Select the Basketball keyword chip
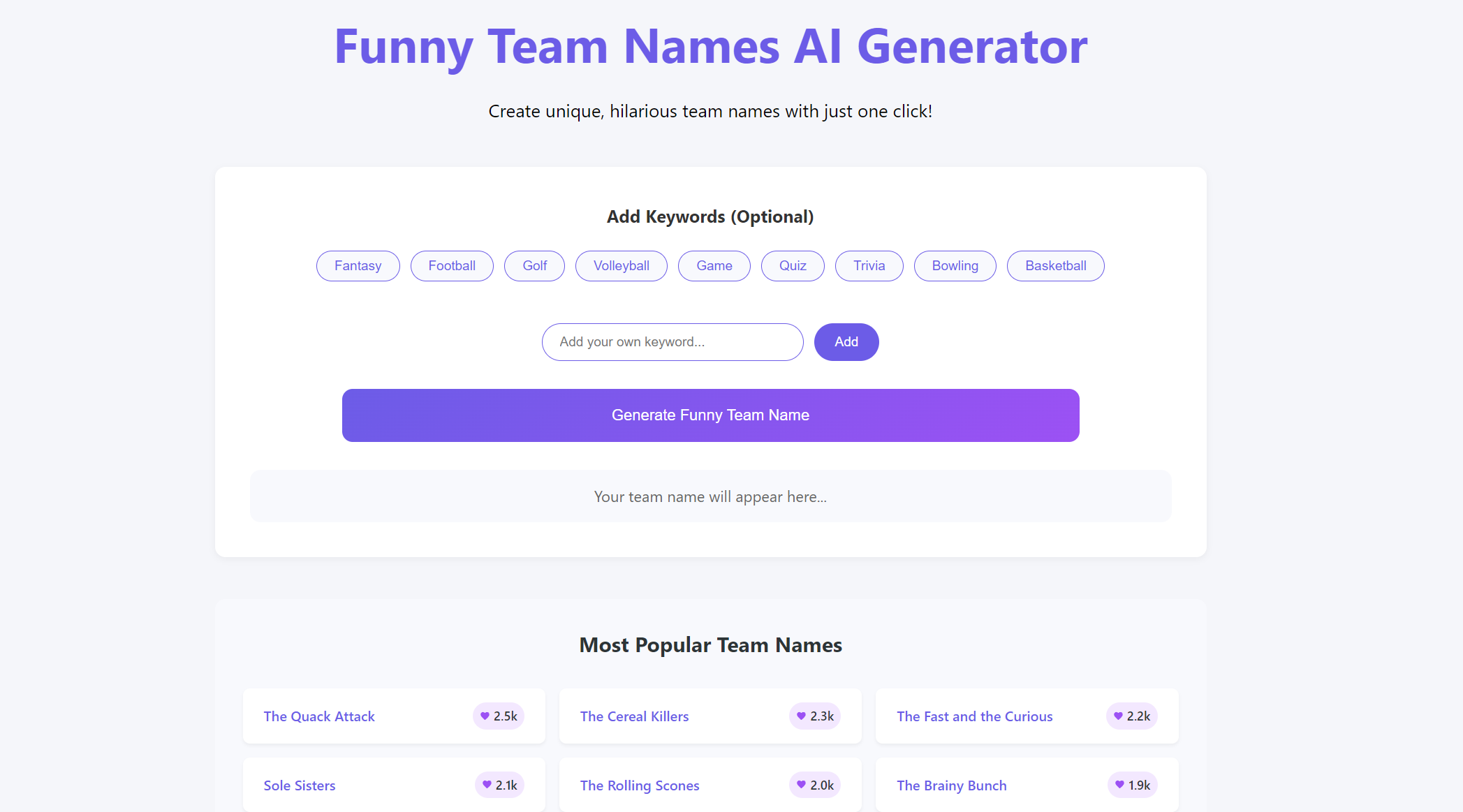This screenshot has height=812, width=1463. pyautogui.click(x=1055, y=266)
